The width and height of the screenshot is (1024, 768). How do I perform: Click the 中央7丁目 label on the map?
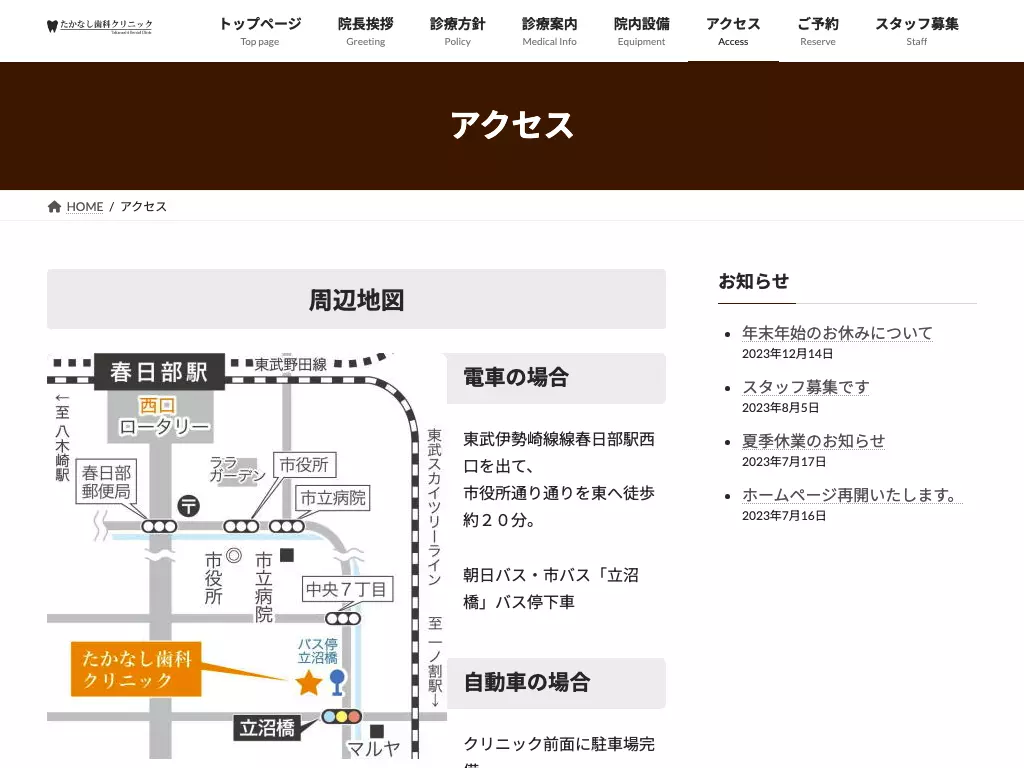347,590
